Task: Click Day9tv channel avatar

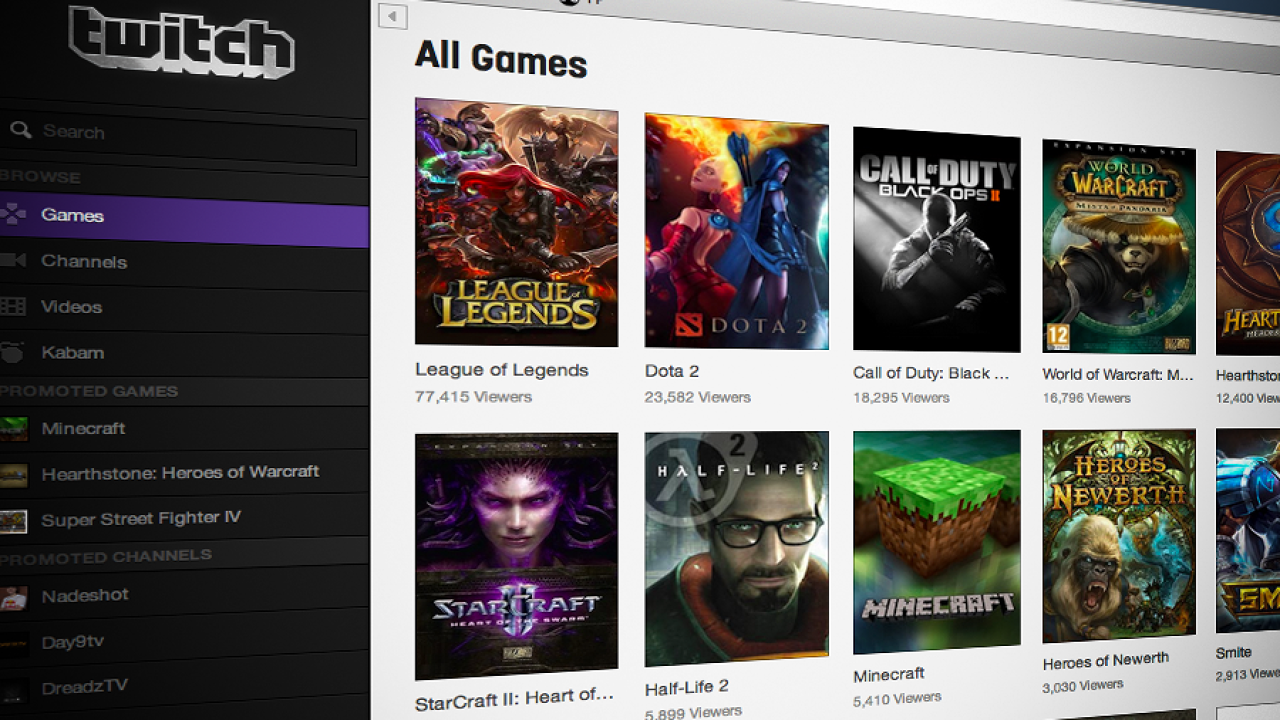Action: pos(13,644)
